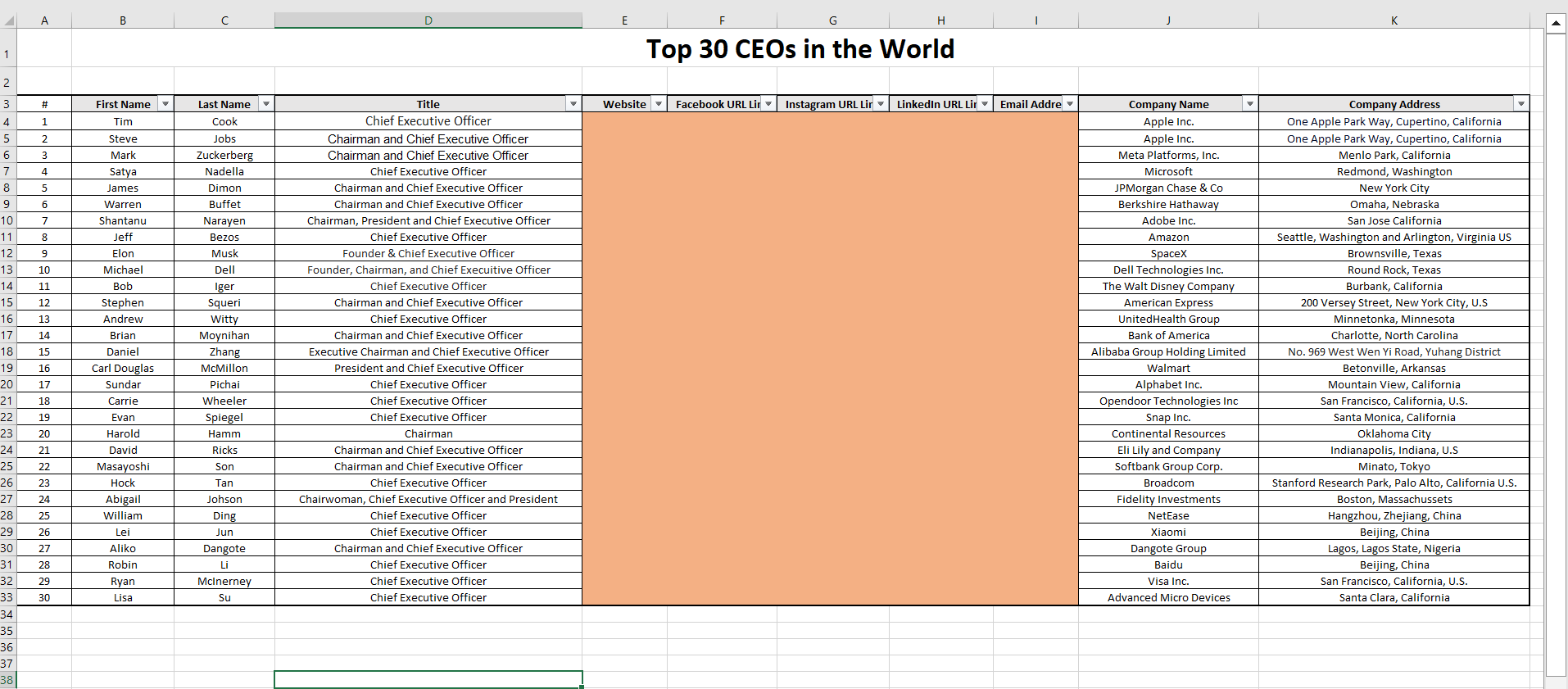Select the 'Masayoshi' first name cell
1568x689 pixels.
(123, 466)
